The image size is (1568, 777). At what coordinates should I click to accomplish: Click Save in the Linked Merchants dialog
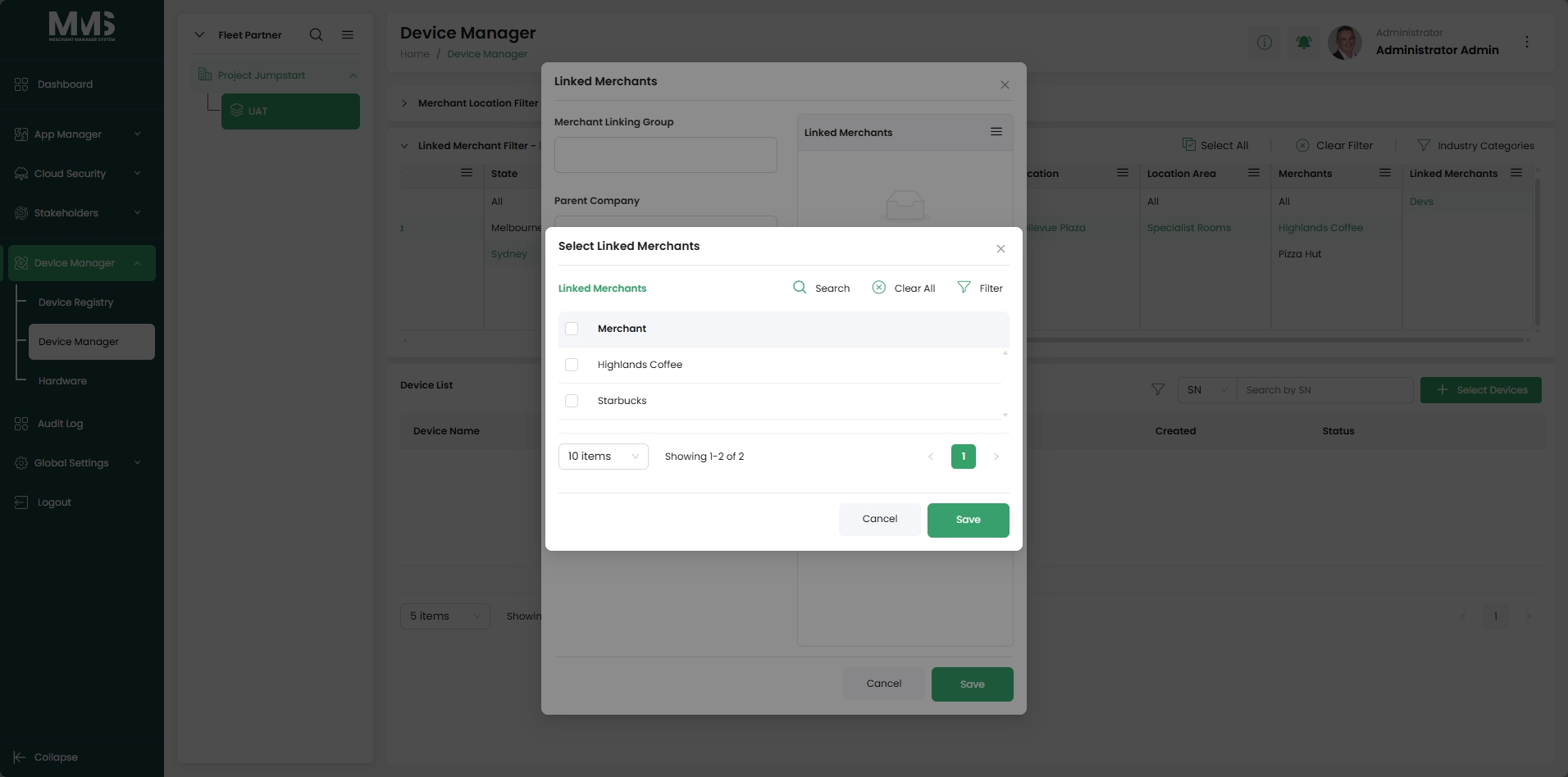click(x=973, y=684)
